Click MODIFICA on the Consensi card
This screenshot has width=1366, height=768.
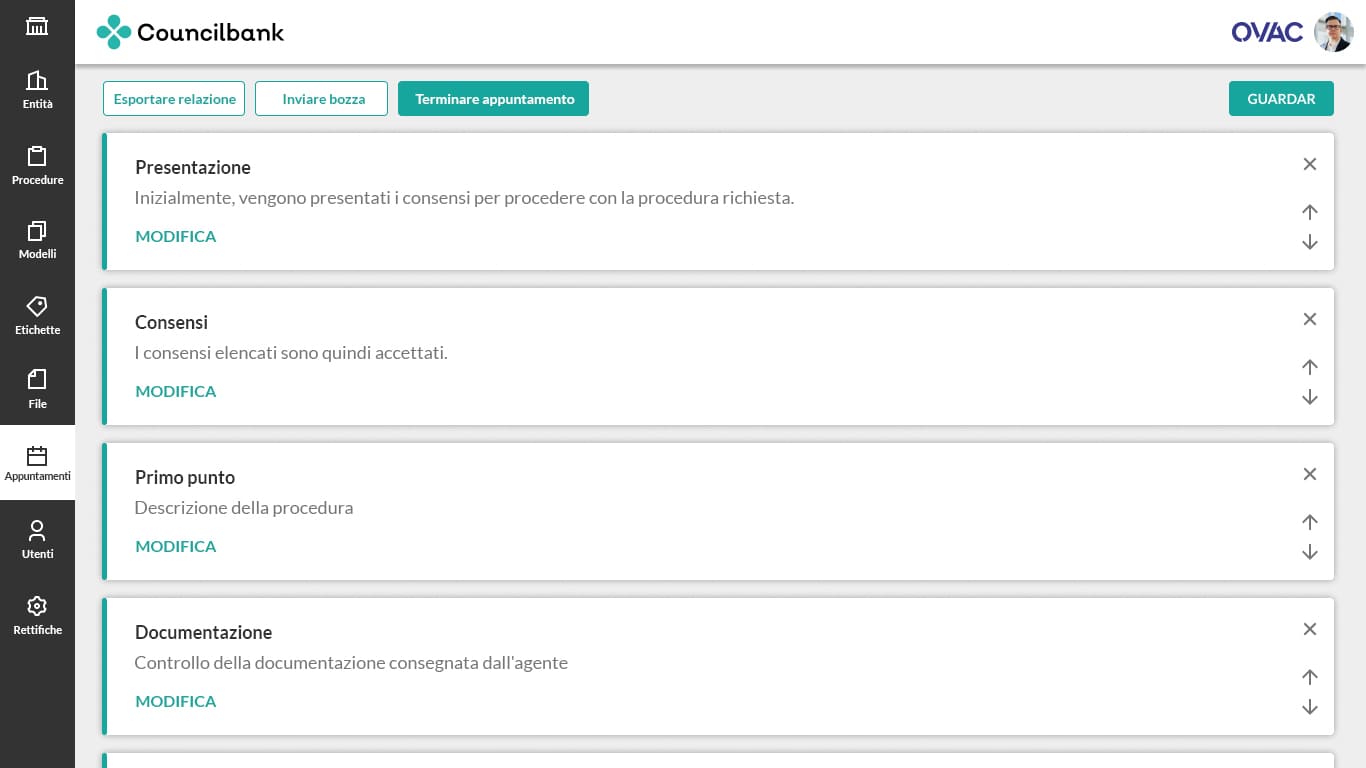[x=176, y=391]
